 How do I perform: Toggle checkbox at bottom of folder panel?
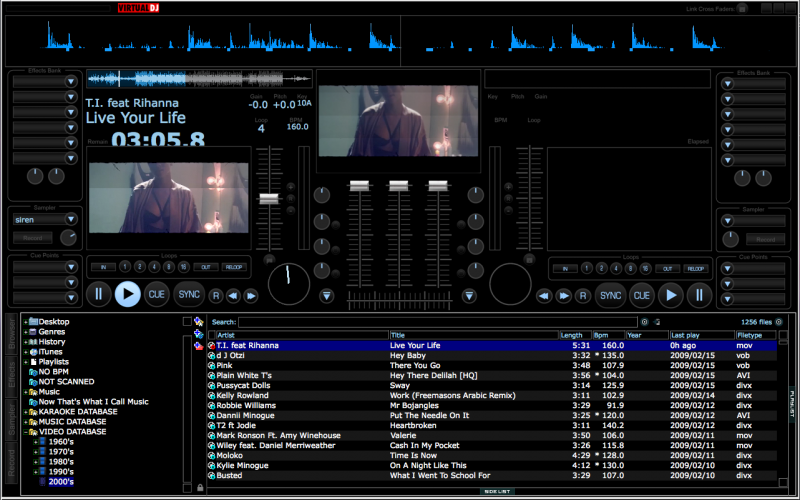click(187, 488)
